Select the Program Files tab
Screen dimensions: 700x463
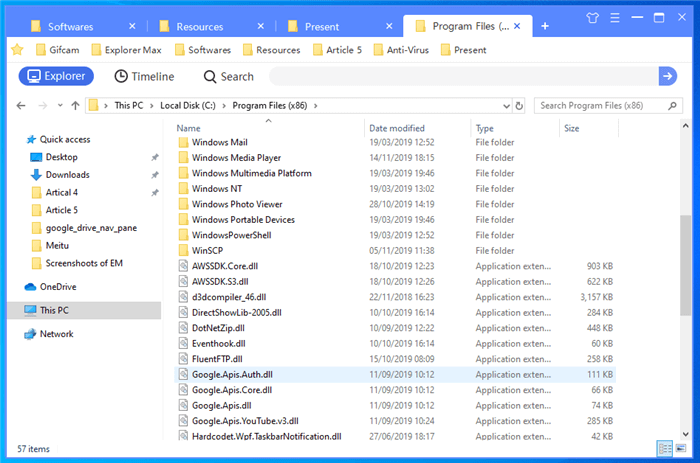pyautogui.click(x=468, y=26)
